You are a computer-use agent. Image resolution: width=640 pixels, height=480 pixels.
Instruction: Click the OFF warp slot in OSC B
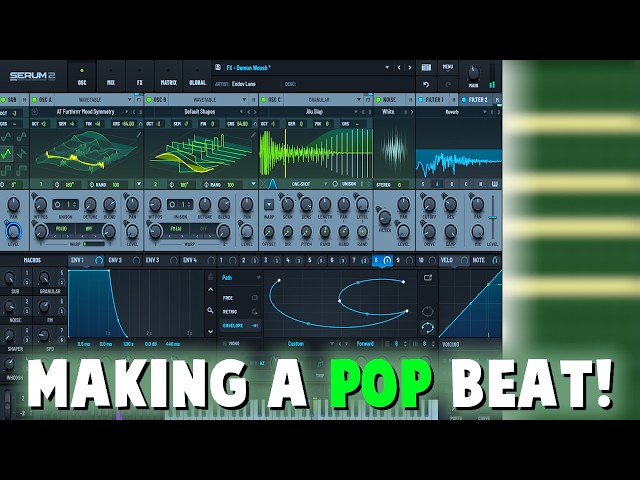(x=203, y=229)
